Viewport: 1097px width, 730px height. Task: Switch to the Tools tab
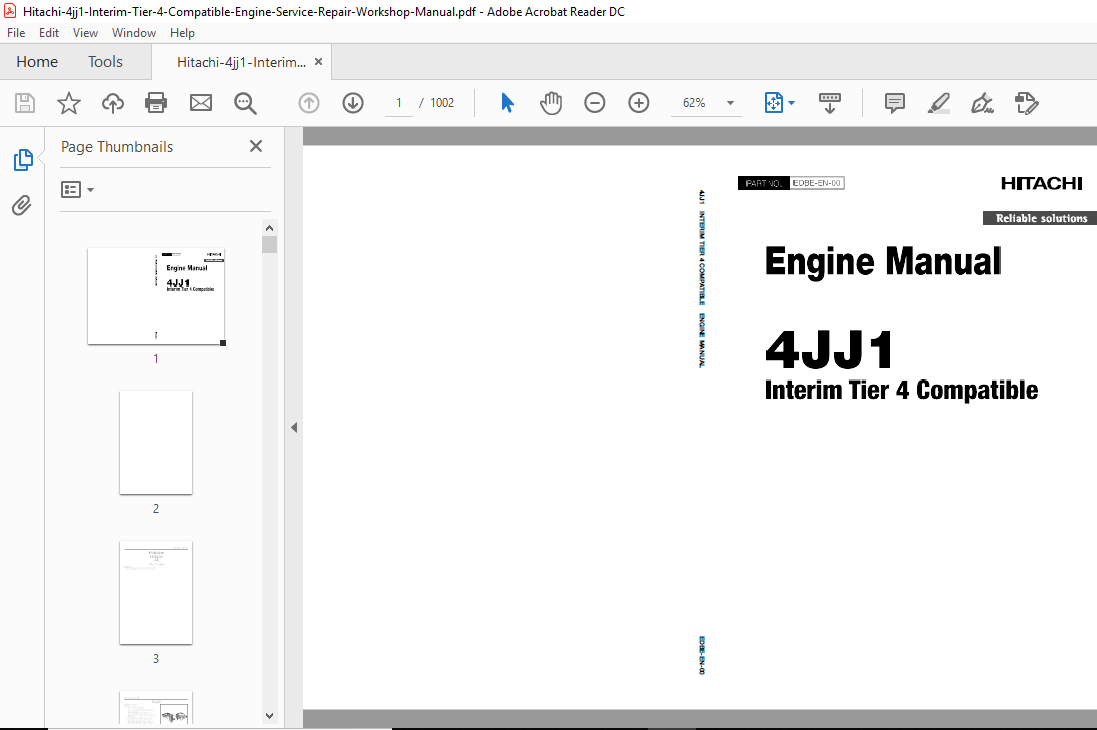click(x=105, y=62)
